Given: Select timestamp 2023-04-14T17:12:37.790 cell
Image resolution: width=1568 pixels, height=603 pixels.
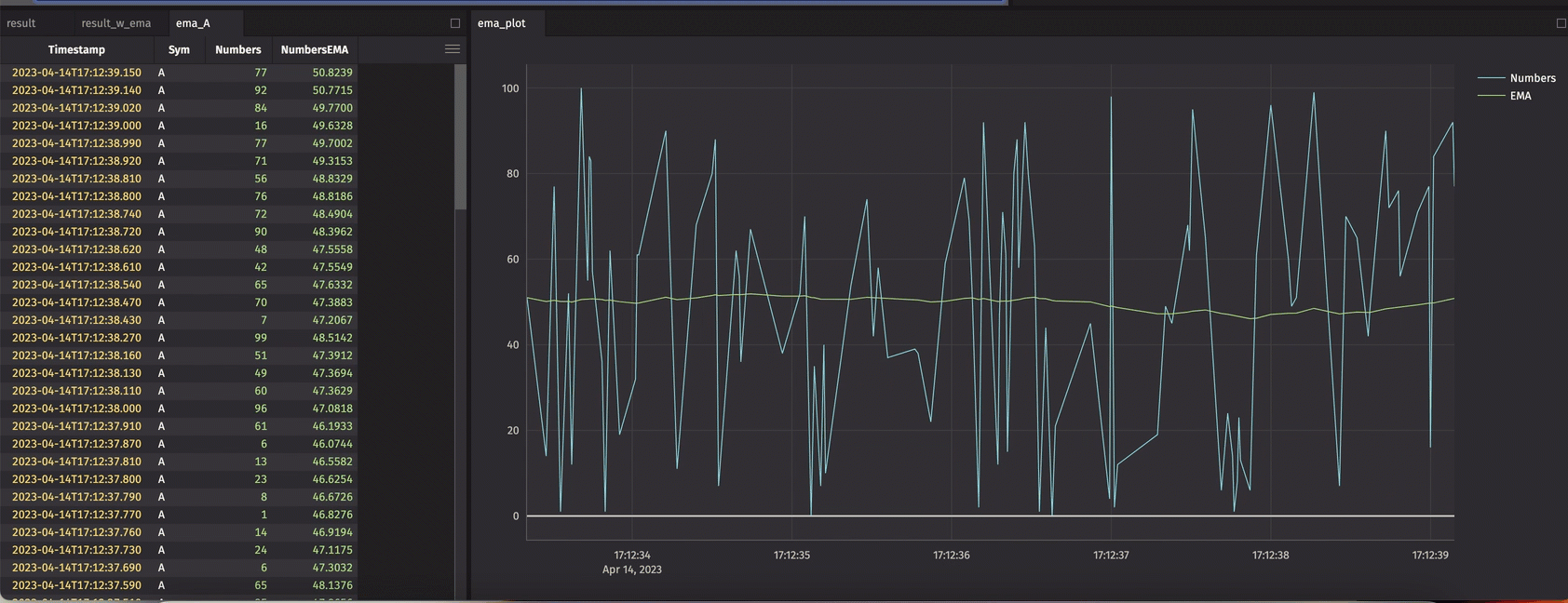Looking at the screenshot, I should [76, 497].
